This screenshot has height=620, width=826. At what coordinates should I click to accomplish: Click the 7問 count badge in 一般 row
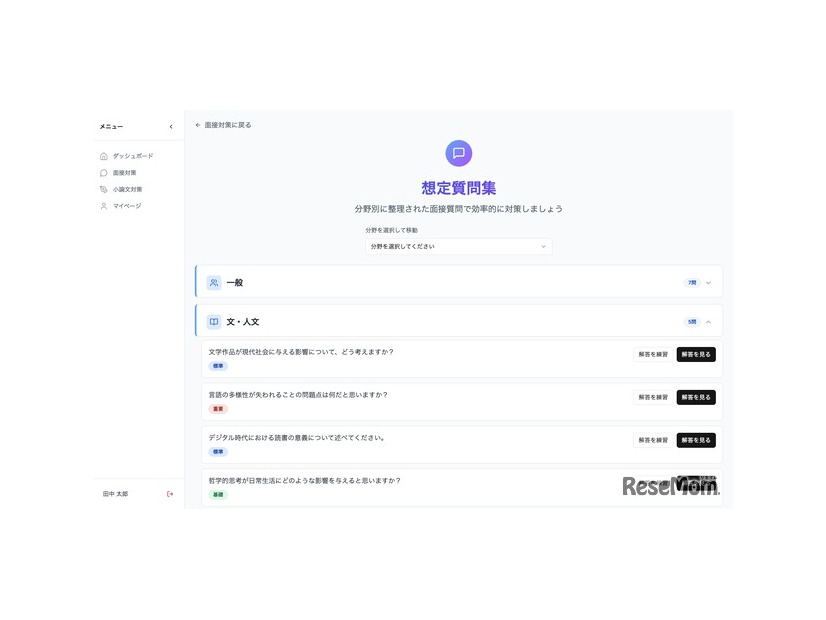(x=692, y=283)
